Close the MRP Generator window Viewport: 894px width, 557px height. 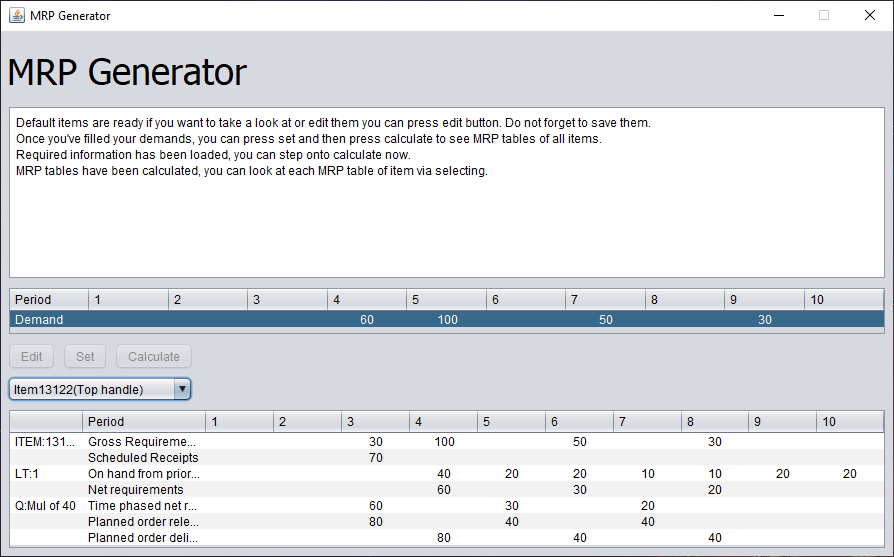pos(869,15)
